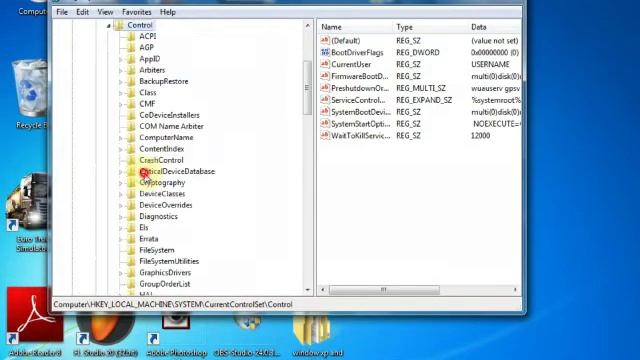Select the CriticalDeviceDatabase key label
This screenshot has width=640, height=360.
click(x=177, y=171)
